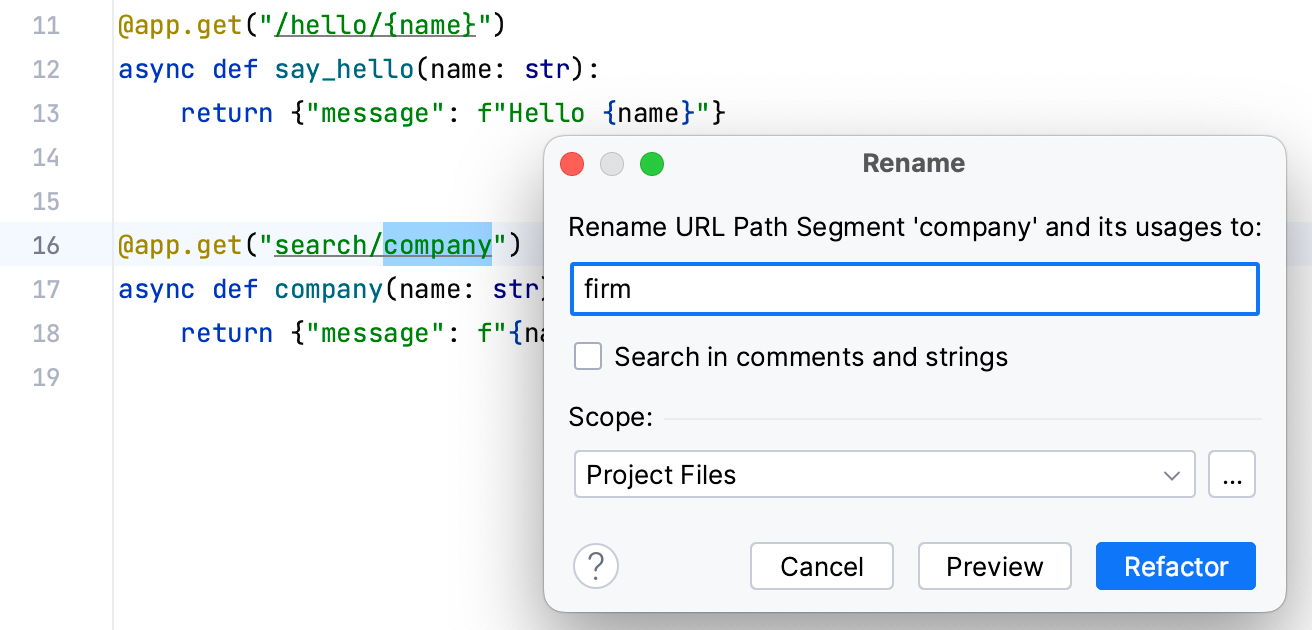This screenshot has height=630, width=1312.
Task: Click the /hello/{name} URL path
Action: click(375, 25)
